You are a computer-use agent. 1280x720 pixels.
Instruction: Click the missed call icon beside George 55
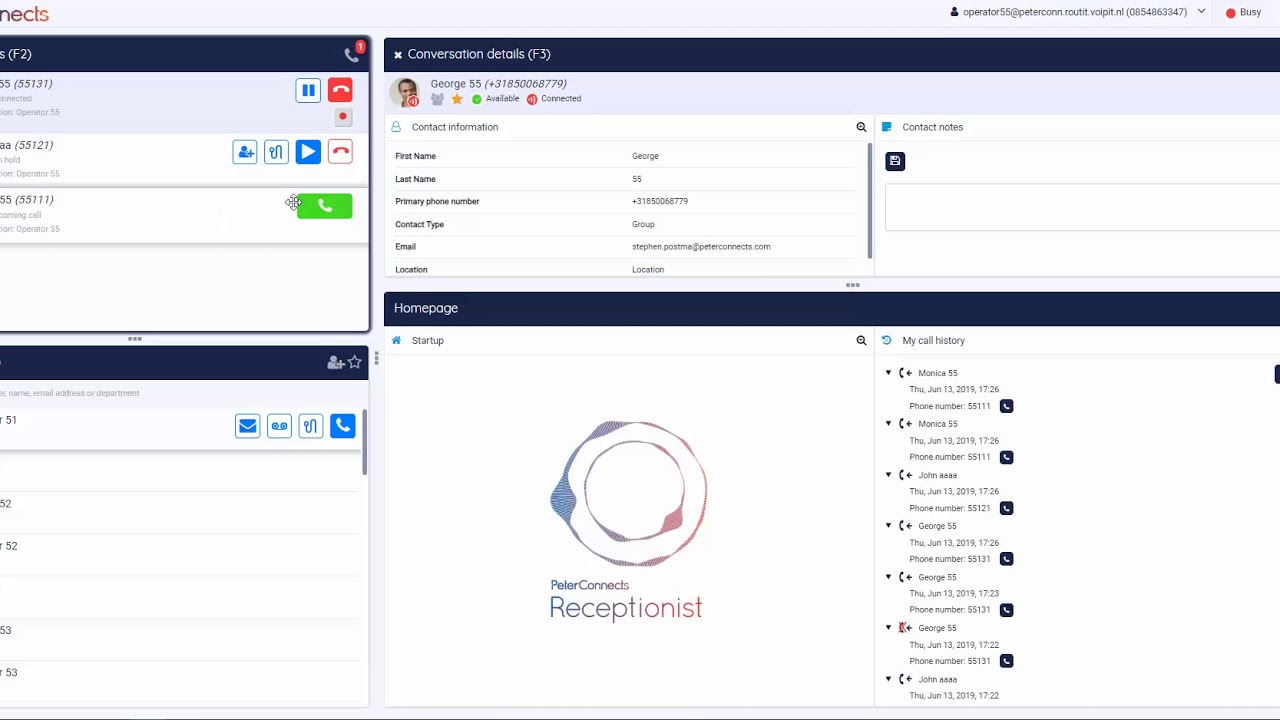click(x=905, y=628)
